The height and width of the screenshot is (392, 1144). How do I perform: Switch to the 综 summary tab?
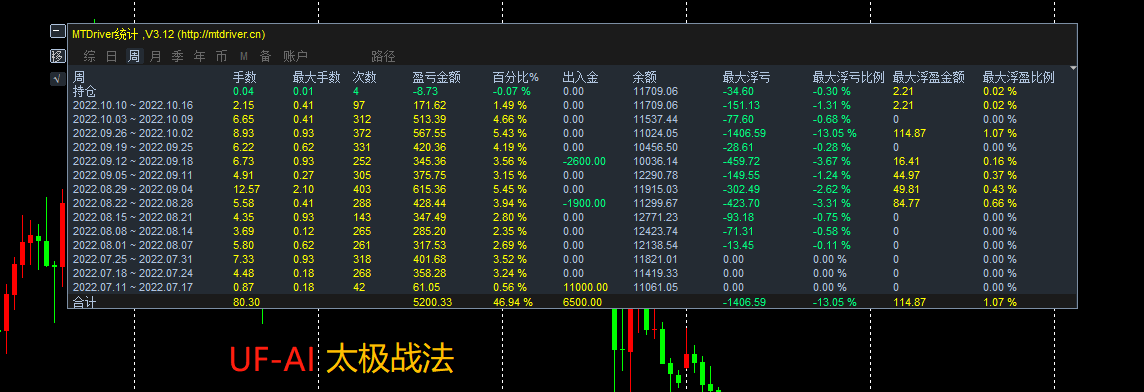coord(90,56)
